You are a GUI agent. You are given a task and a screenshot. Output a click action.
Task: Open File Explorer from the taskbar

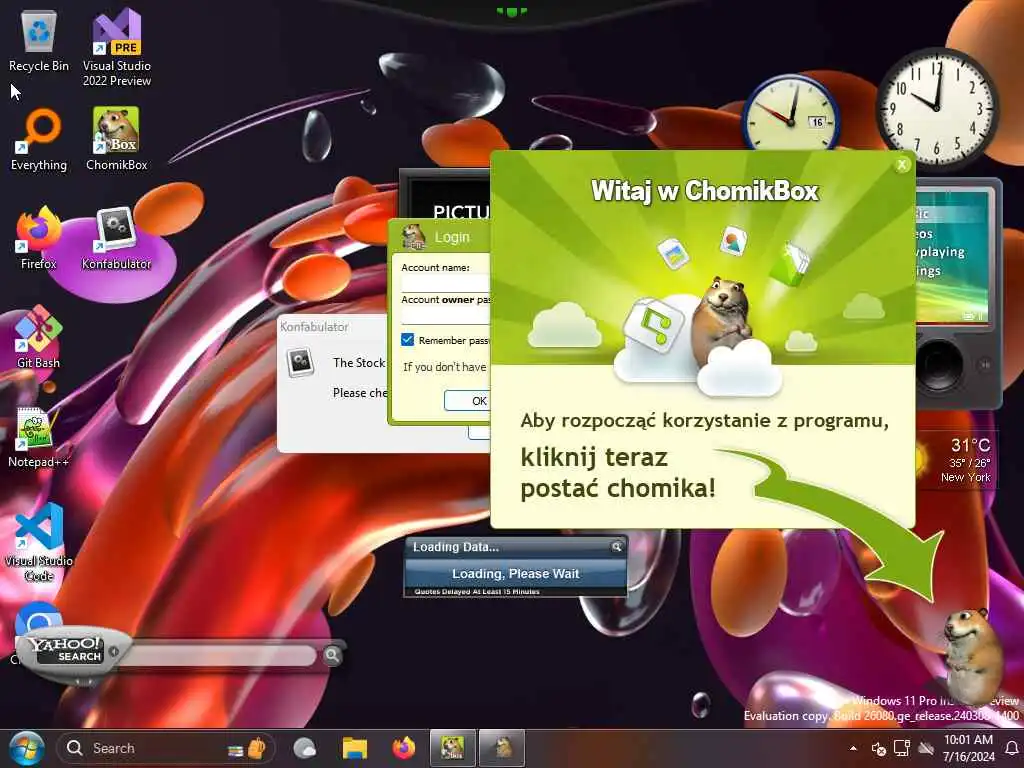[355, 748]
